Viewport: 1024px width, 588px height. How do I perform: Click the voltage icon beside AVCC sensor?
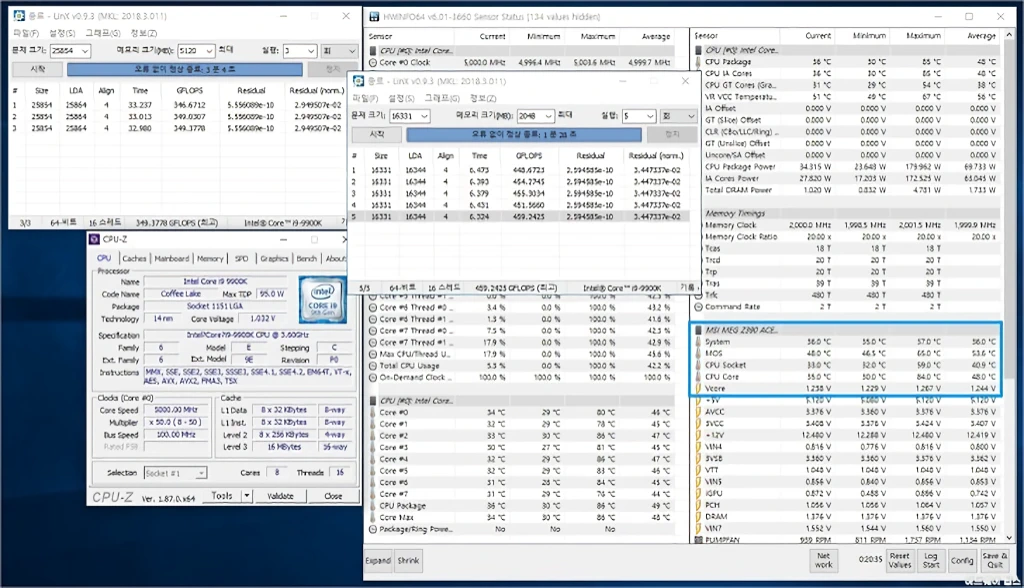click(698, 412)
